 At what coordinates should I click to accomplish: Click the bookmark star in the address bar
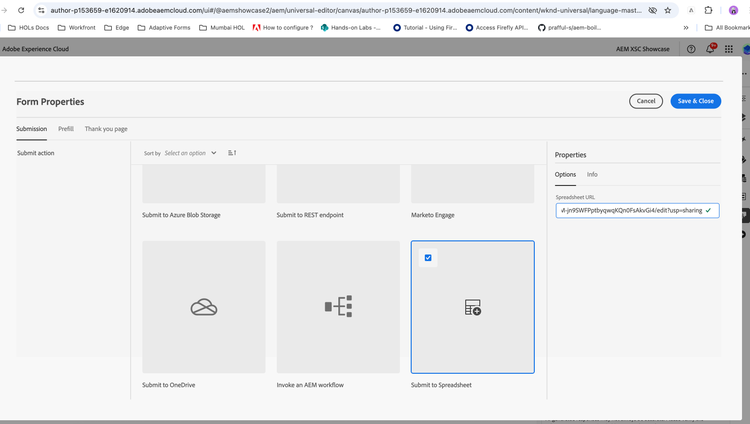tap(669, 10)
